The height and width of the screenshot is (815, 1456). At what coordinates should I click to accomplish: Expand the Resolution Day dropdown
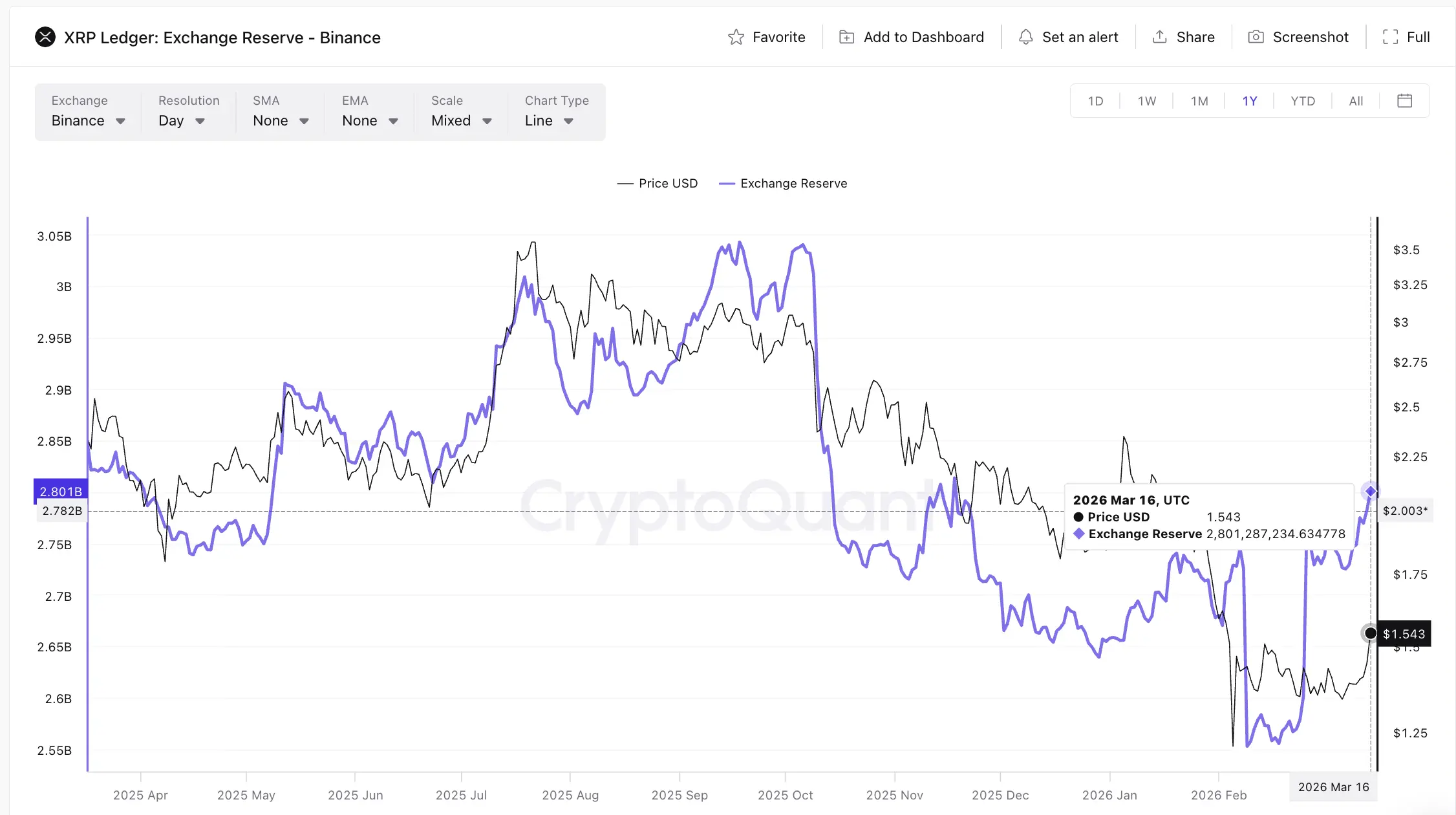[x=182, y=121]
